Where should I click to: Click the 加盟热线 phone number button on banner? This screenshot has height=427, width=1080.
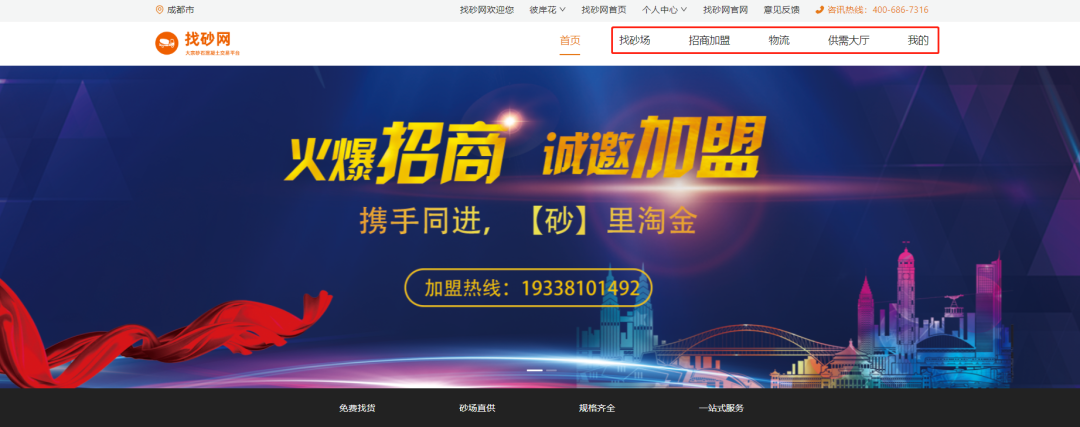point(528,288)
